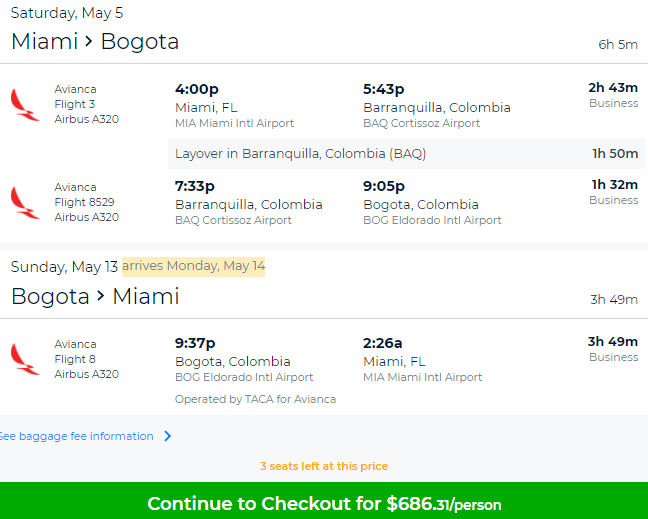648x519 pixels.
Task: Click Avianca logo next to Flight 8529
Action: [x=25, y=203]
